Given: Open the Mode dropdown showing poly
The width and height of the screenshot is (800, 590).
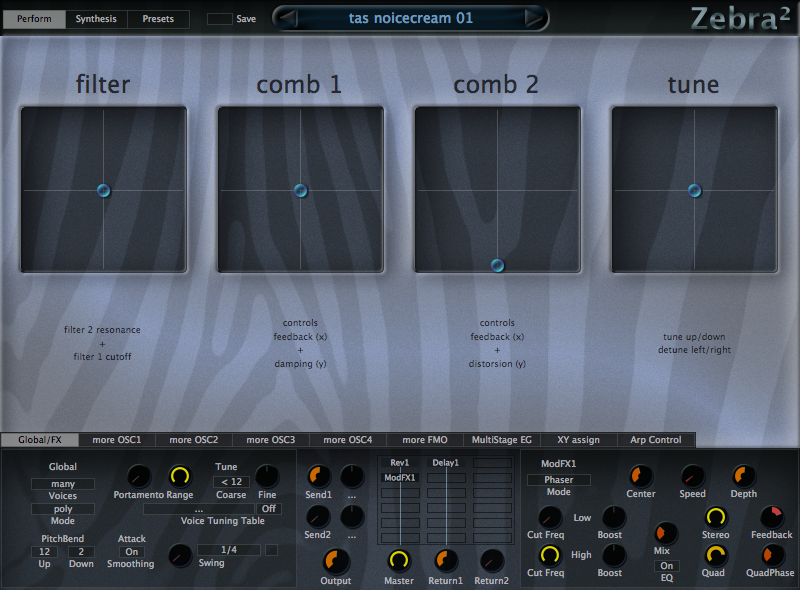Looking at the screenshot, I should [63, 509].
